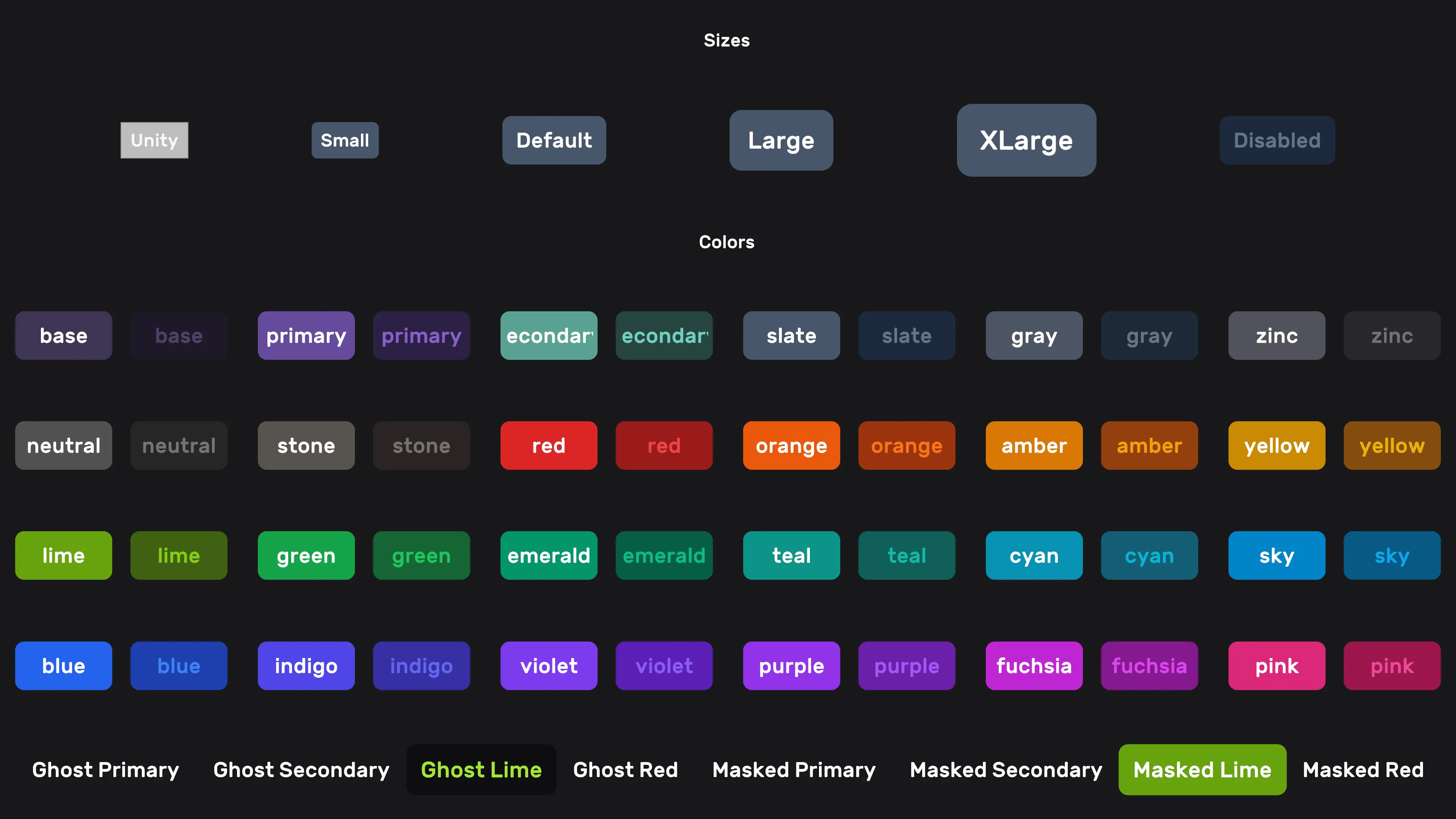
Task: Select the solid red color button
Action: point(548,446)
